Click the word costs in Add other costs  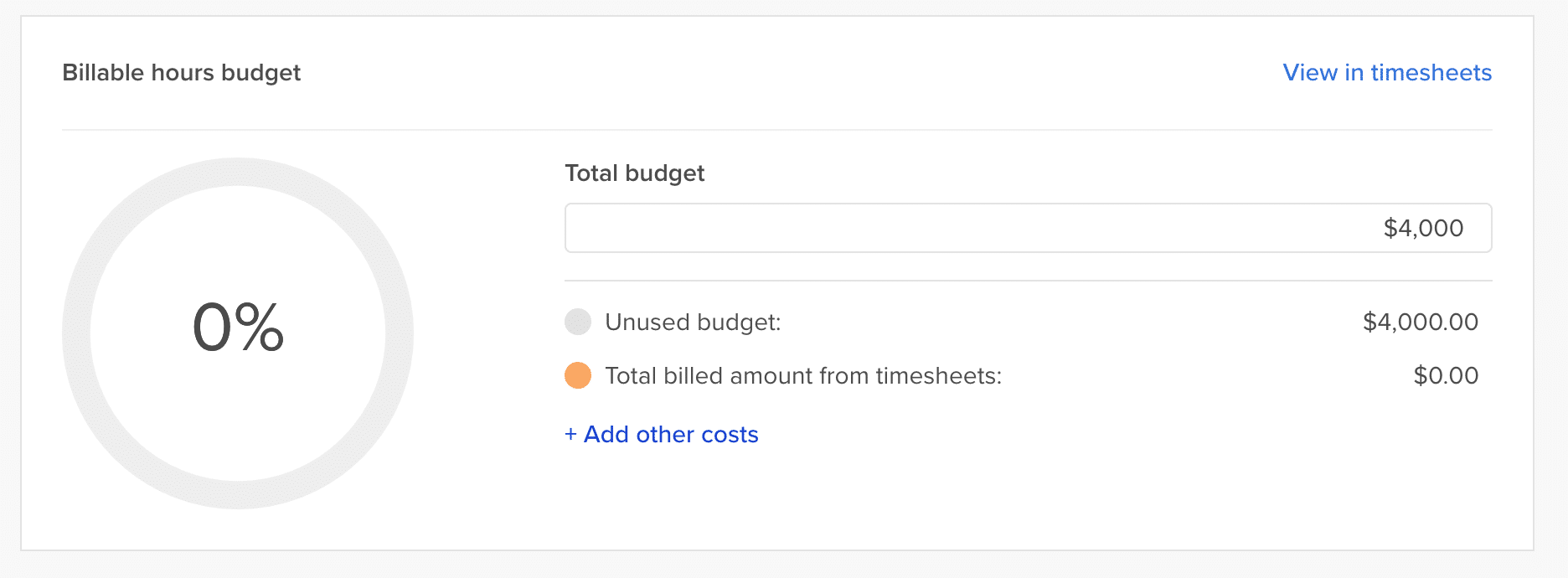pos(730,435)
